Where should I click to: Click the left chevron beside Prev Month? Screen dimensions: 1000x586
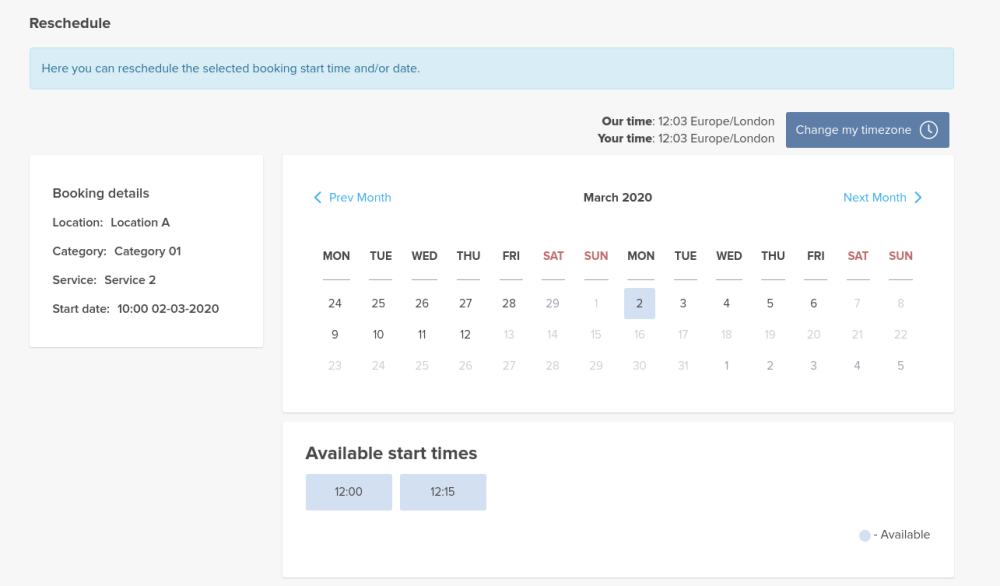point(318,198)
